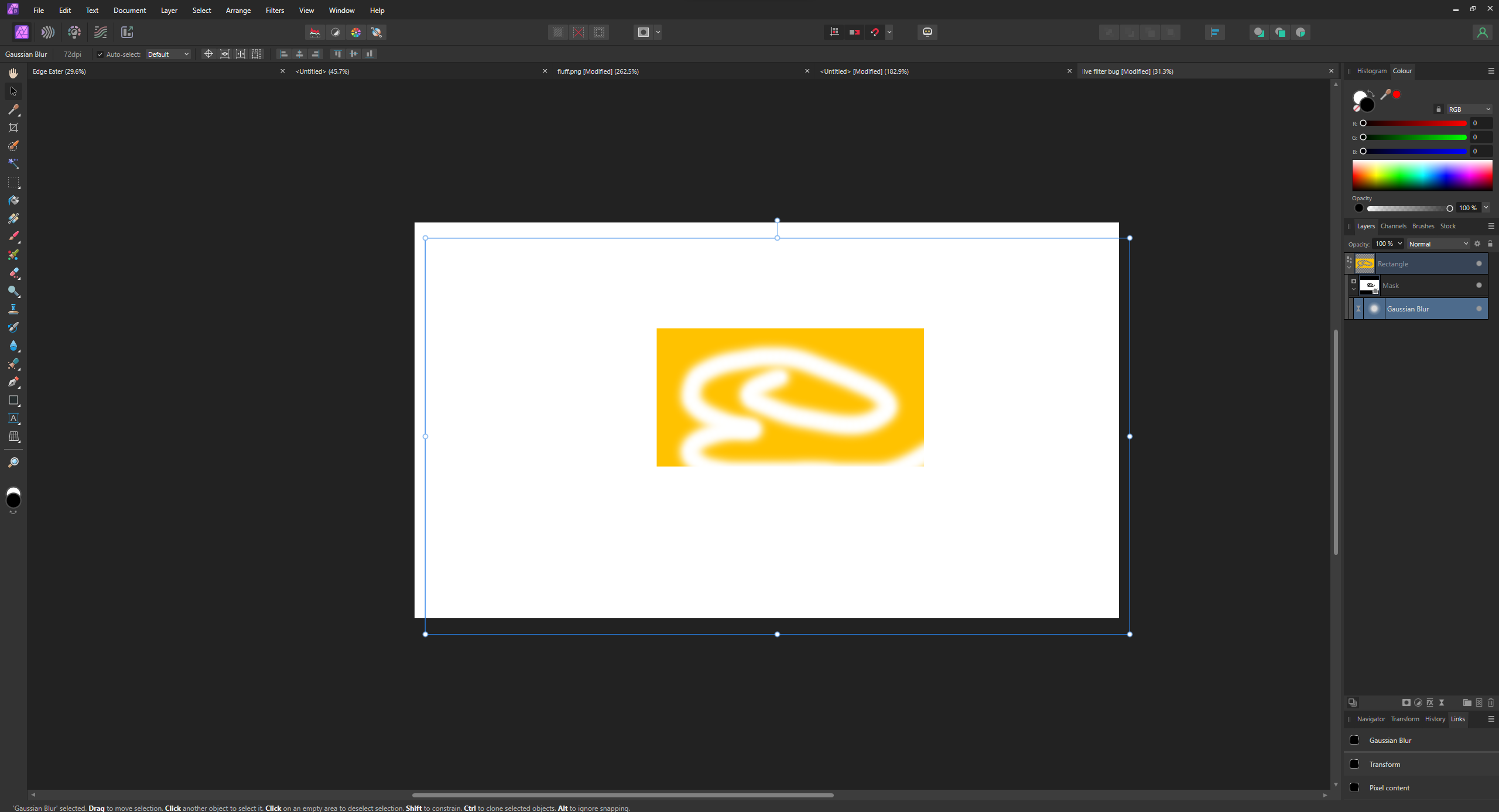Open the Links panel hamburger menu
The image size is (1499, 812).
tap(1491, 719)
